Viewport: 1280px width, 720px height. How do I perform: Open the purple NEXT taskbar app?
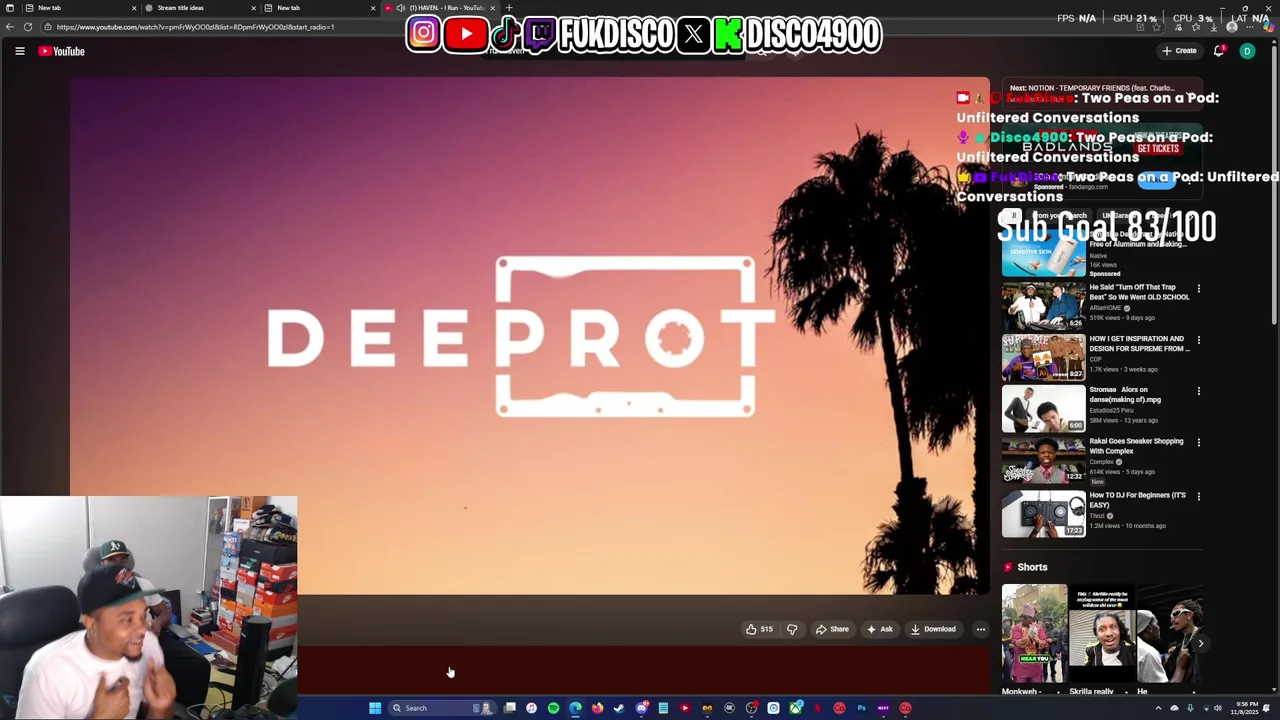tap(883, 708)
